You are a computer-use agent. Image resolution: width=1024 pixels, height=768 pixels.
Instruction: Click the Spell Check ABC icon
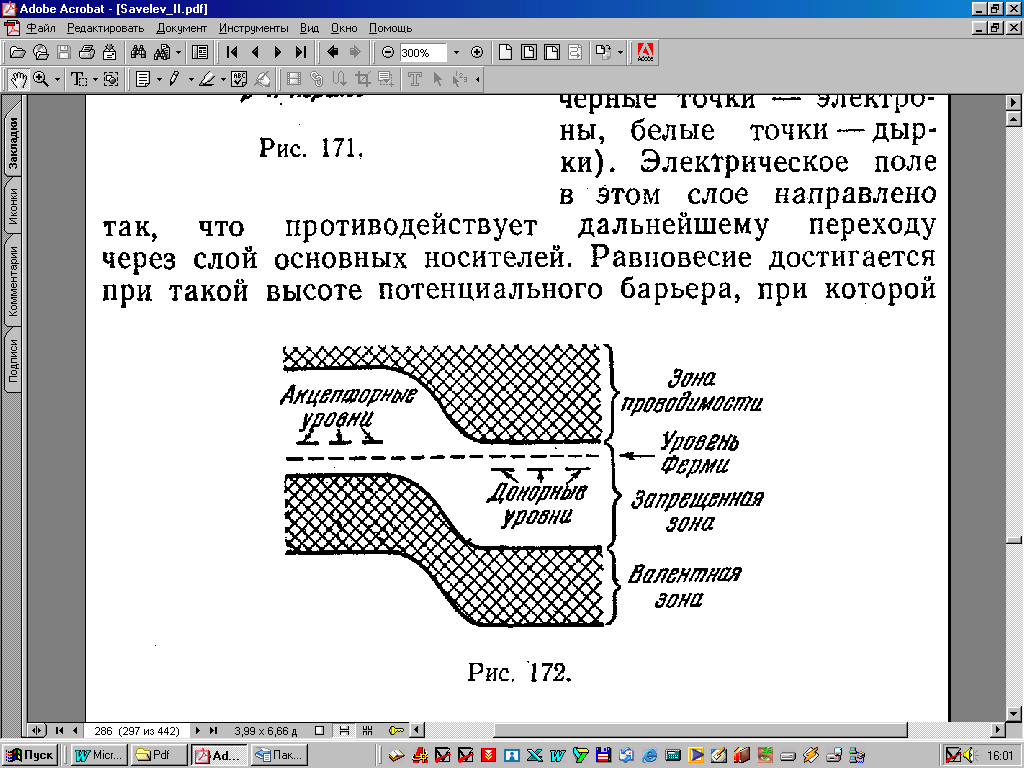point(239,80)
